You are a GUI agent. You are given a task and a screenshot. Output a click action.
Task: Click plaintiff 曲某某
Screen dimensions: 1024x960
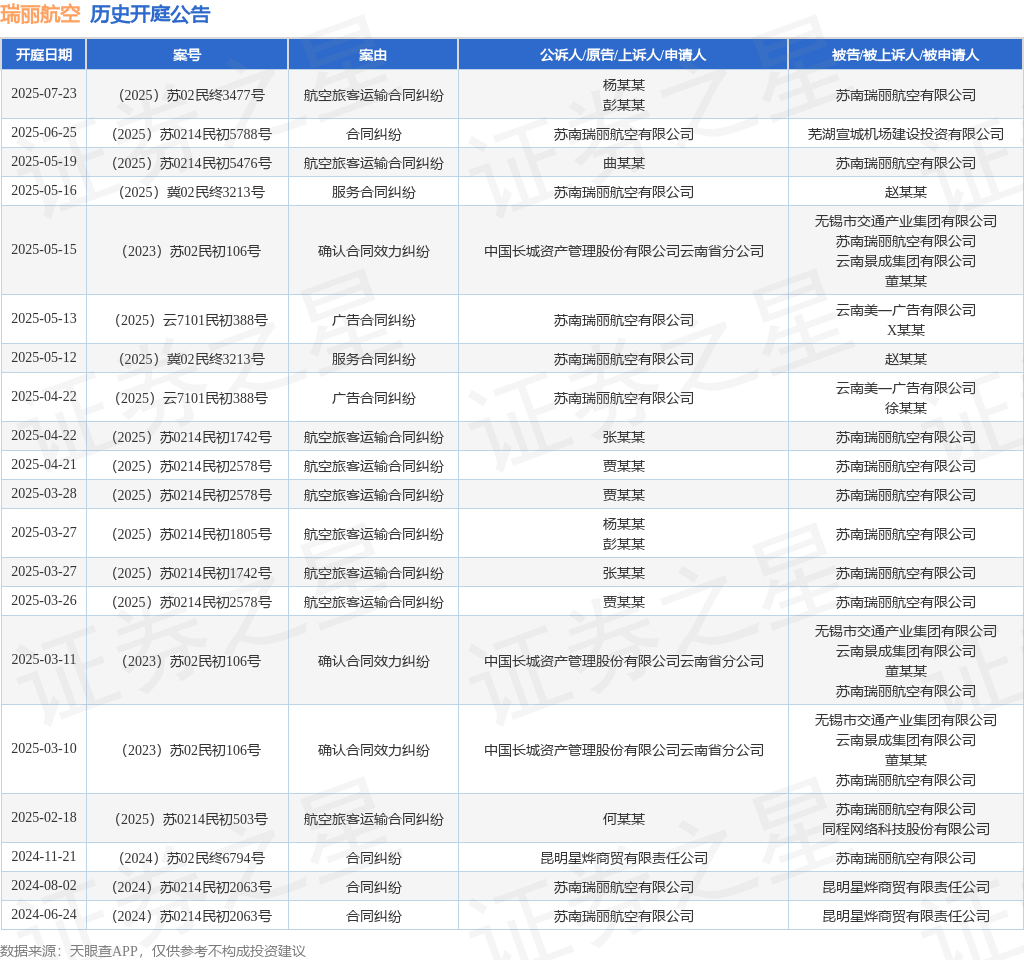[624, 163]
